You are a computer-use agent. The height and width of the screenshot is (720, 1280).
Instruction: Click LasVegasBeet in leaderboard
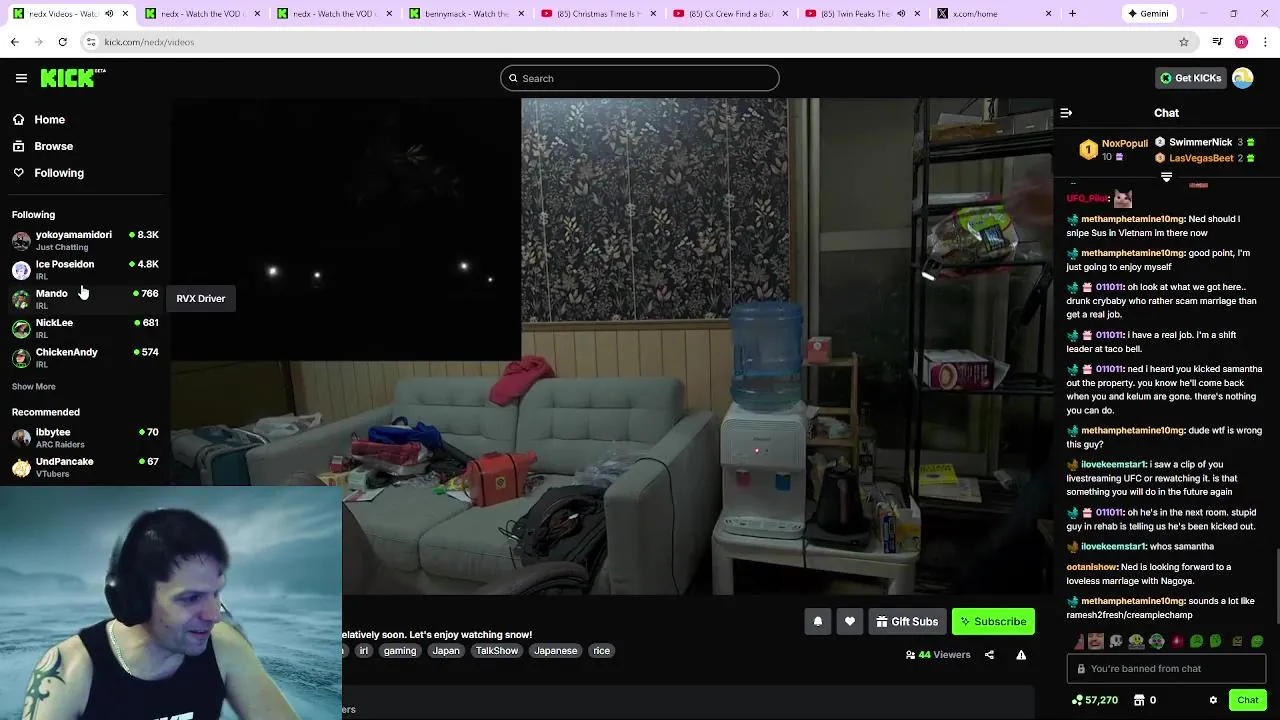tap(1201, 158)
